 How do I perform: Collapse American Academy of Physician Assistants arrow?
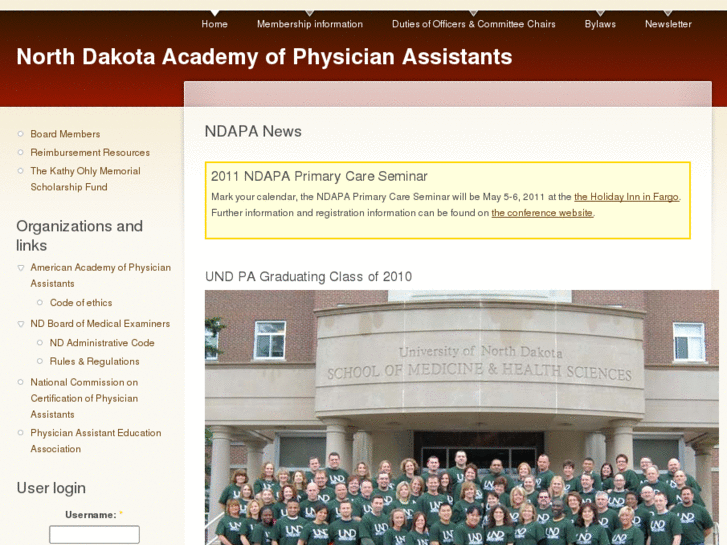point(20,268)
